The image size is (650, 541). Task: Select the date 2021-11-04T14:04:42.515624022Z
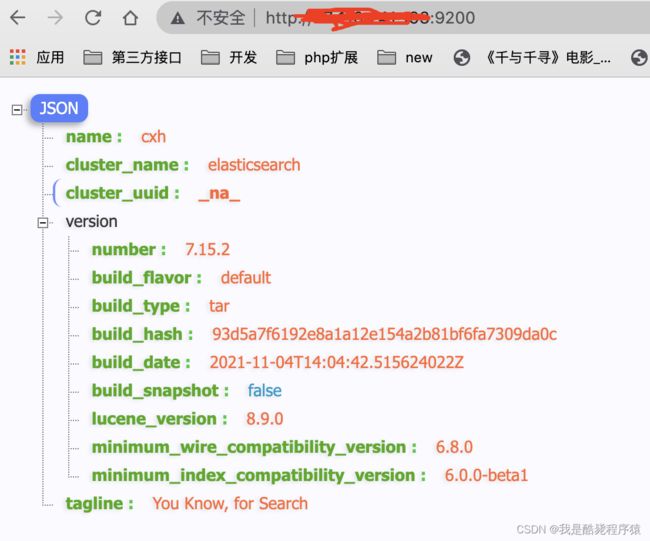pyautogui.click(x=337, y=362)
